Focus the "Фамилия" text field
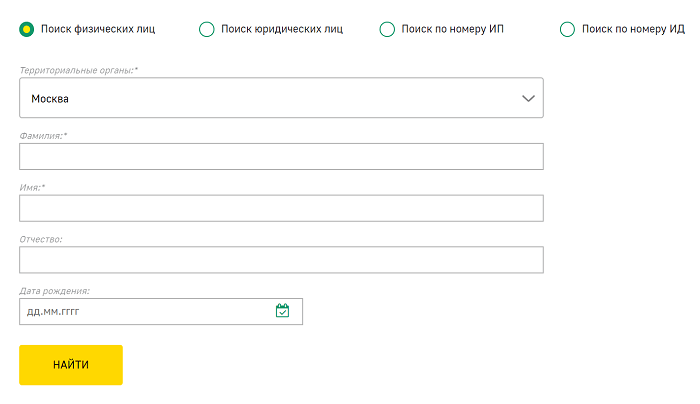Screen dimensions: 700x404 coord(280,157)
